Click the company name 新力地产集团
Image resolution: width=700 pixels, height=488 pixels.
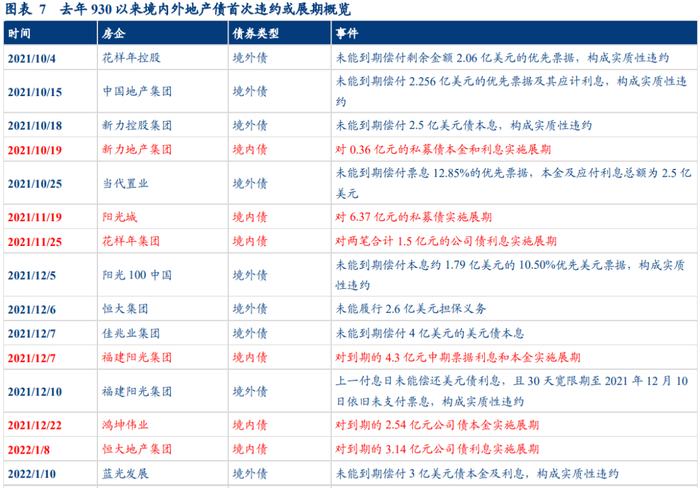137,150
